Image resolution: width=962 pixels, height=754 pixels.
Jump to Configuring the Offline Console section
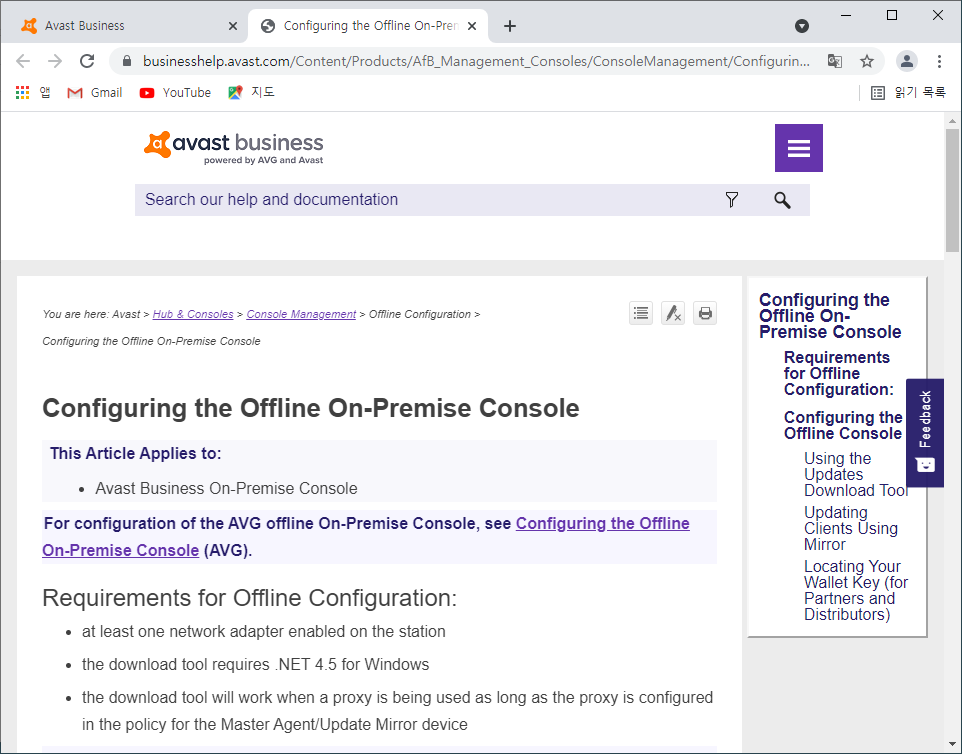click(x=843, y=425)
